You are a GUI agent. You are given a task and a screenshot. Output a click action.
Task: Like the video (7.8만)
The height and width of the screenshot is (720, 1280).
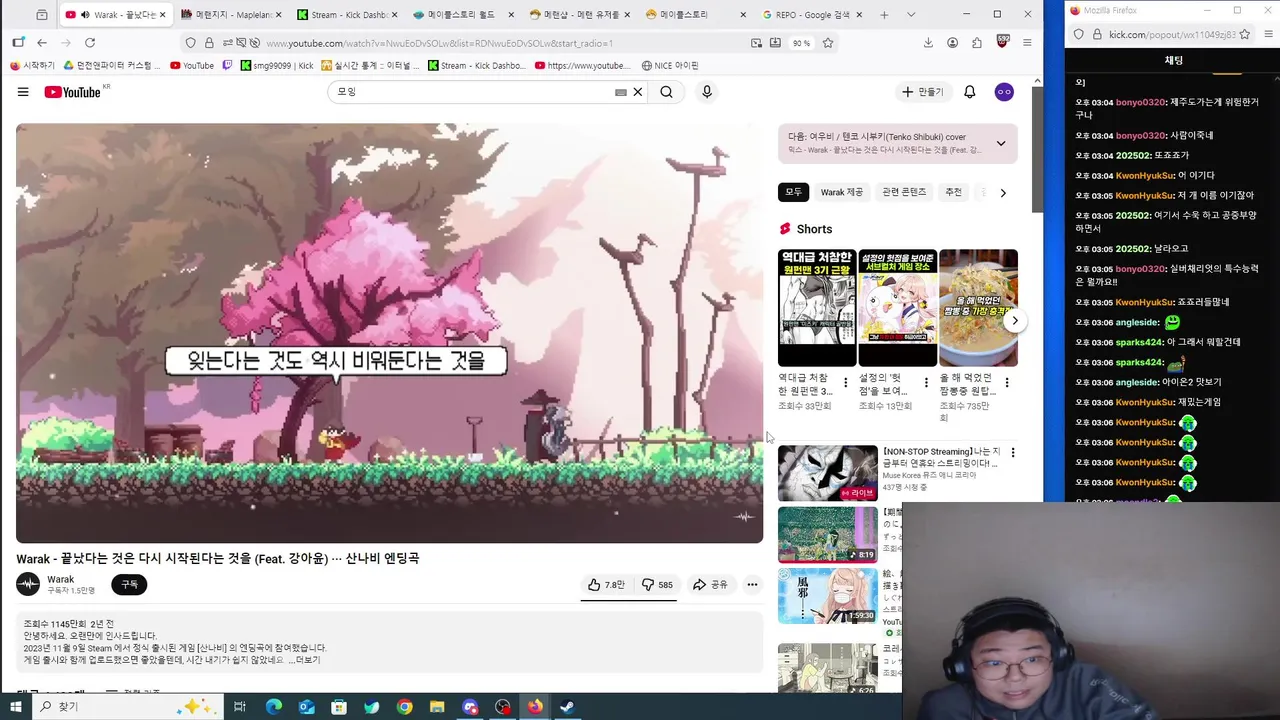[x=606, y=584]
